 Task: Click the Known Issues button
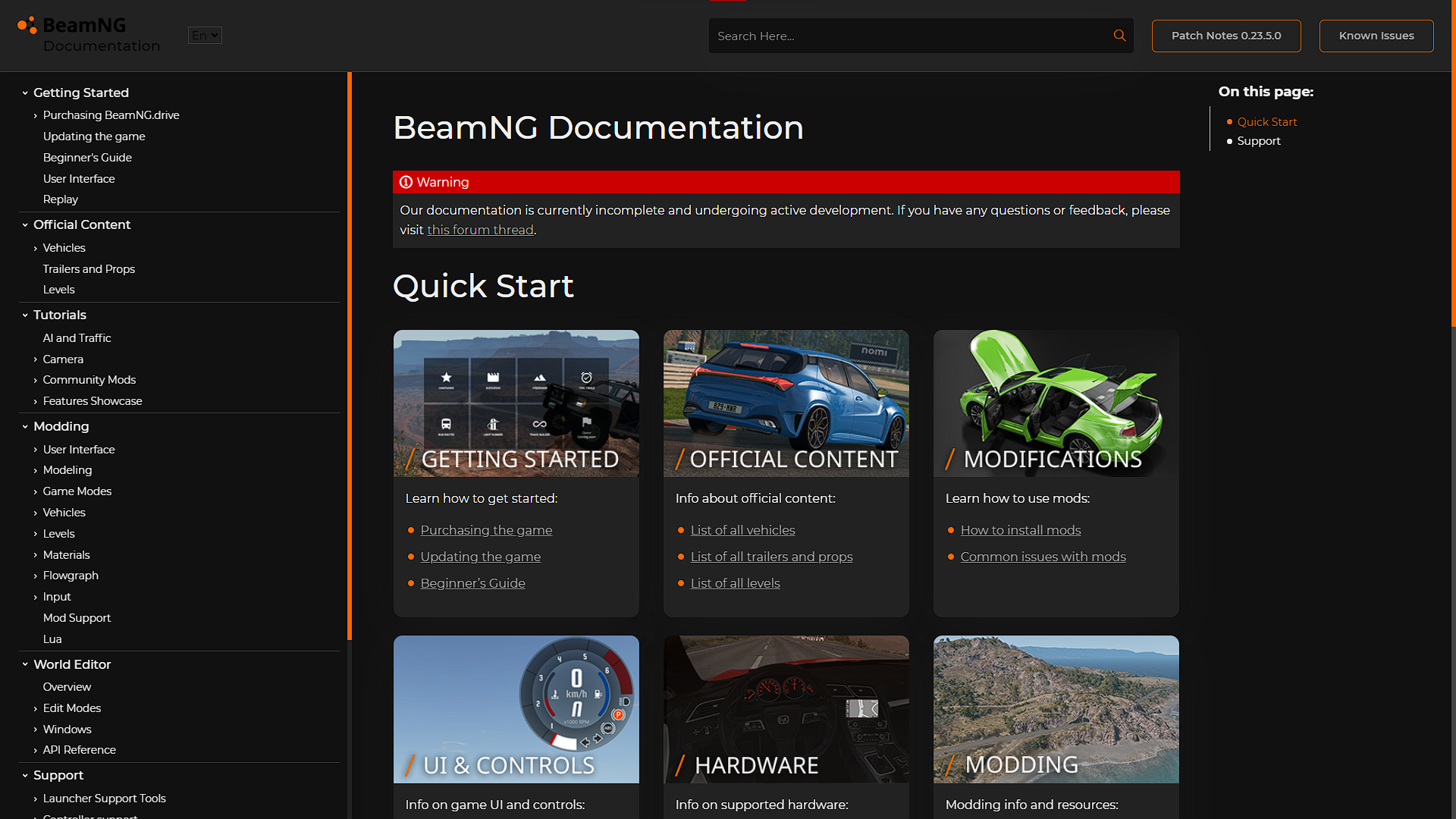point(1376,36)
